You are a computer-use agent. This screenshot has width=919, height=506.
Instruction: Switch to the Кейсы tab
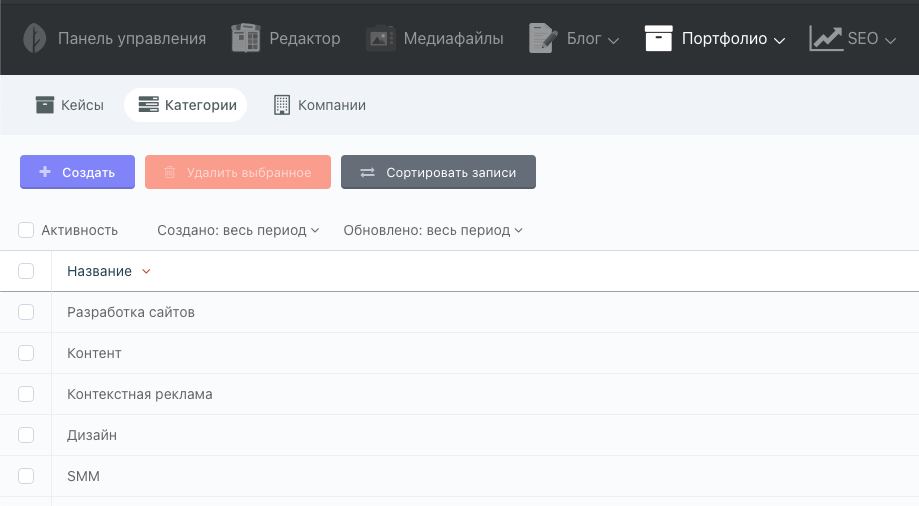click(x=70, y=105)
